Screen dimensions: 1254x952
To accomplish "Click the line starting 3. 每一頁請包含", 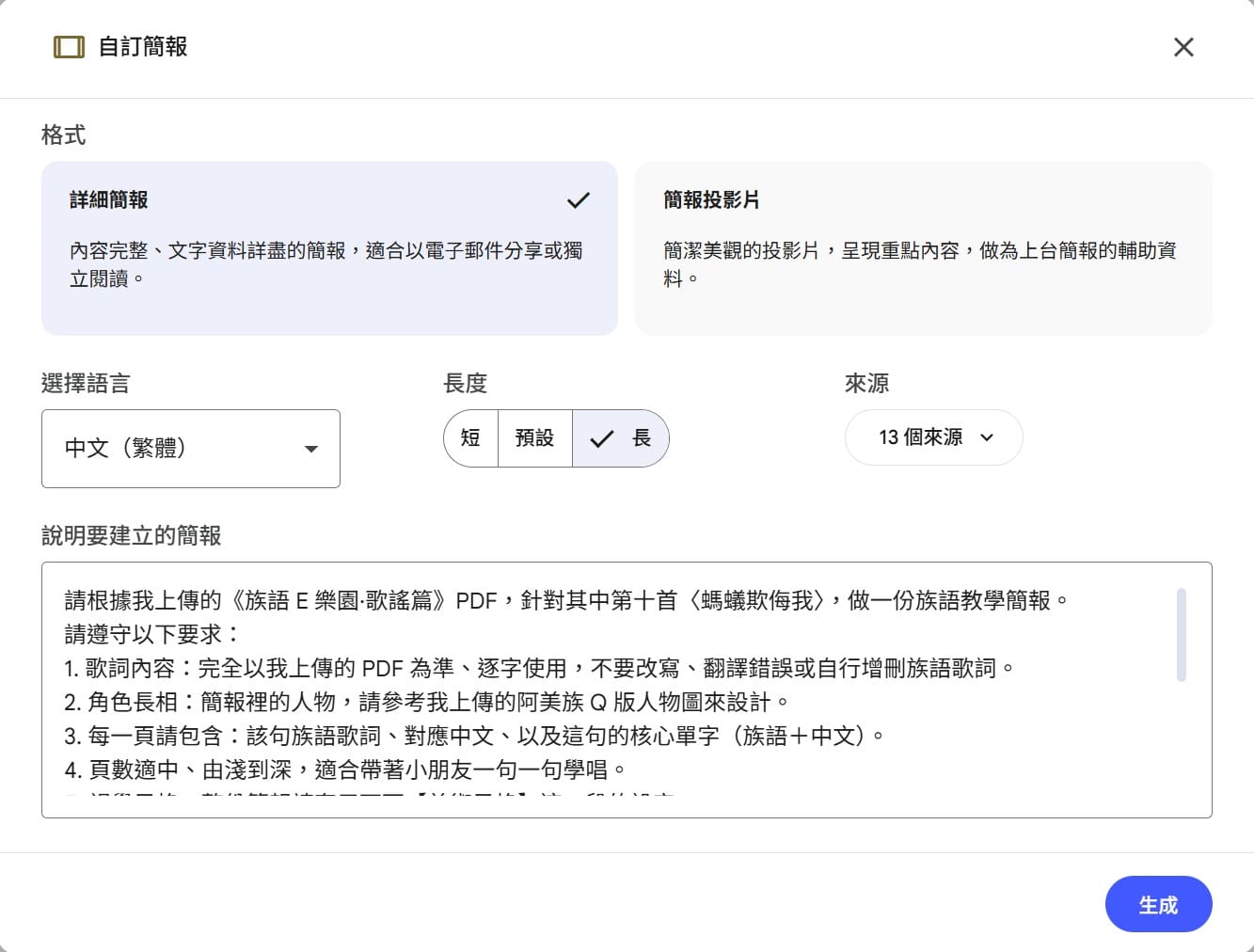I will tap(475, 737).
